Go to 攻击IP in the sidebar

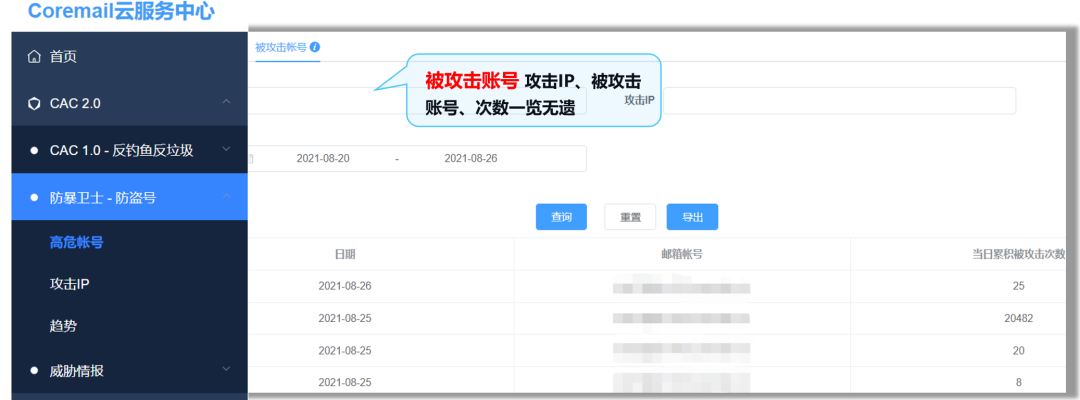(70, 285)
